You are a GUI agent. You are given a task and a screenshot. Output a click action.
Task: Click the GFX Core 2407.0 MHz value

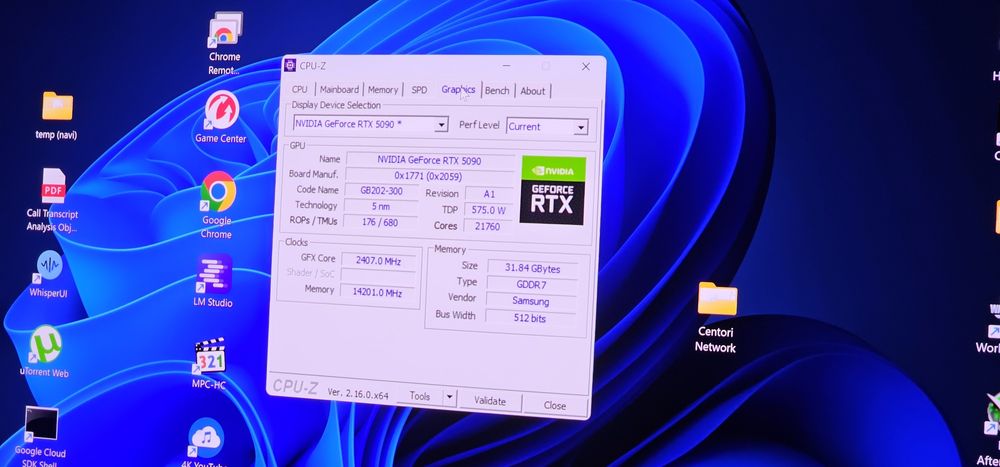(378, 260)
